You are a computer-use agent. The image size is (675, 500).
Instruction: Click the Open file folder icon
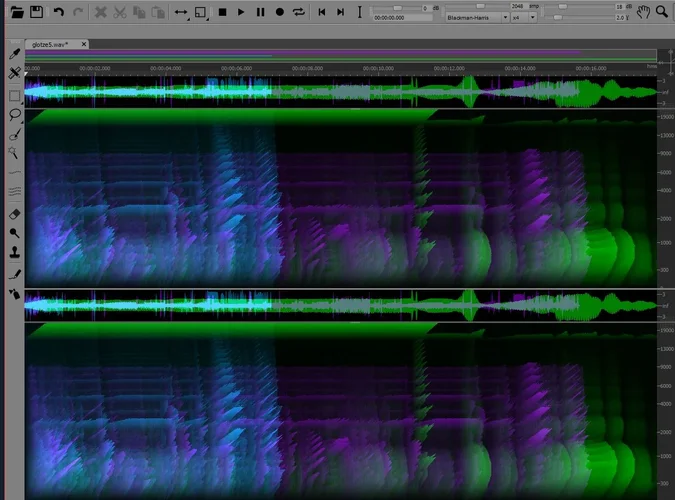point(16,12)
